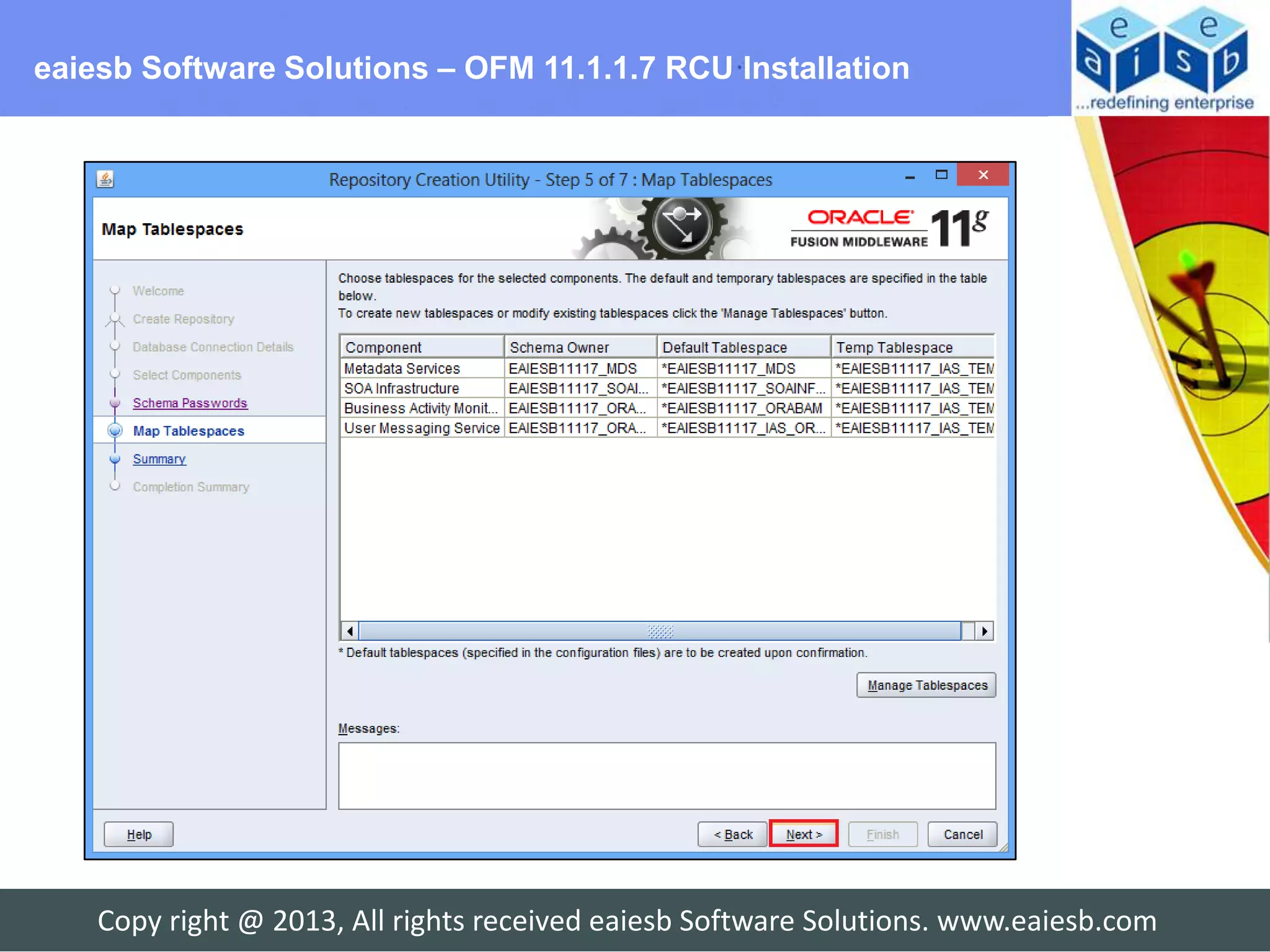Click the Create Repository step bullet icon
This screenshot has height=952, width=1270.
coord(115,319)
